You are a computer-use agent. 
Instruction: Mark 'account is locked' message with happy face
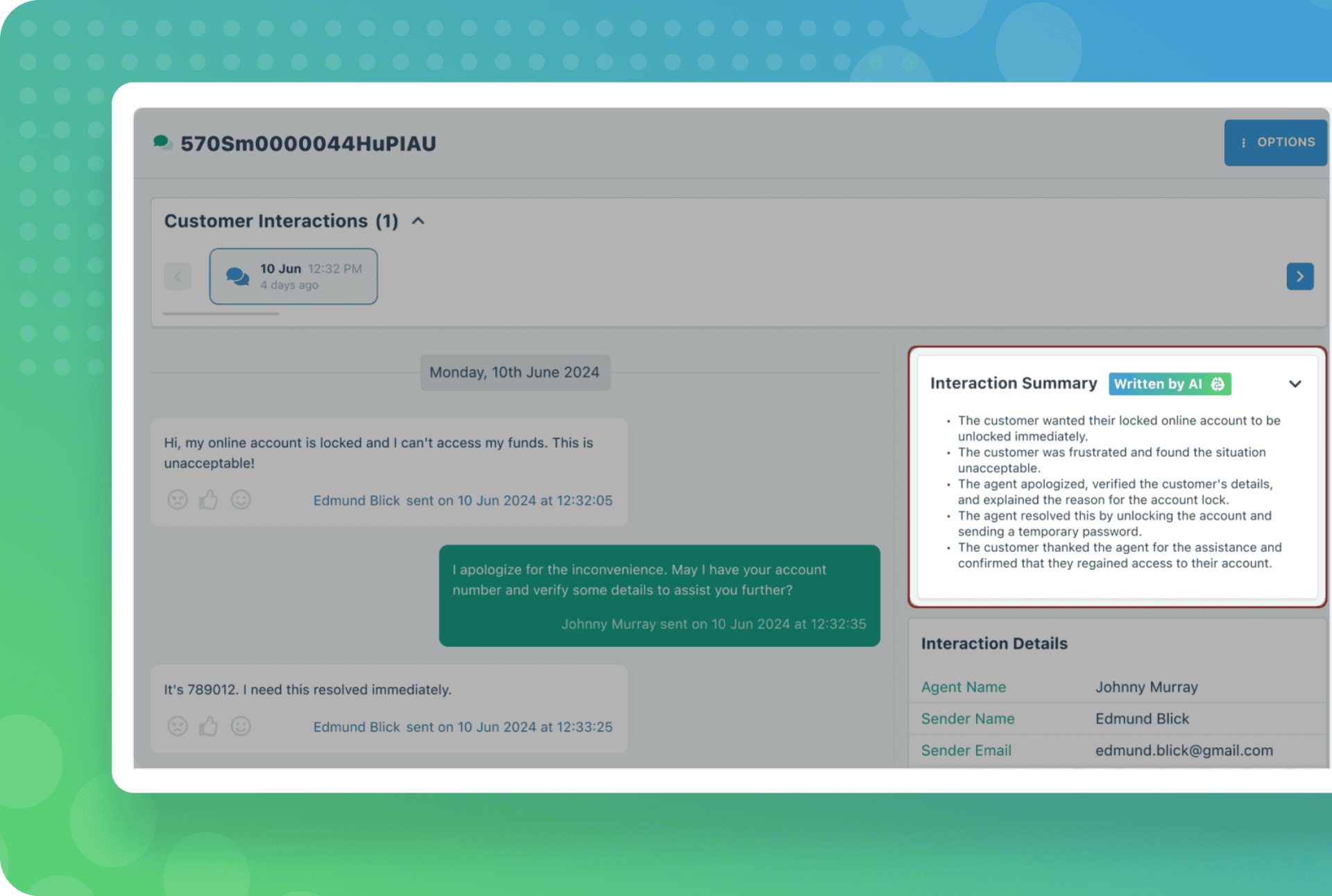point(241,500)
